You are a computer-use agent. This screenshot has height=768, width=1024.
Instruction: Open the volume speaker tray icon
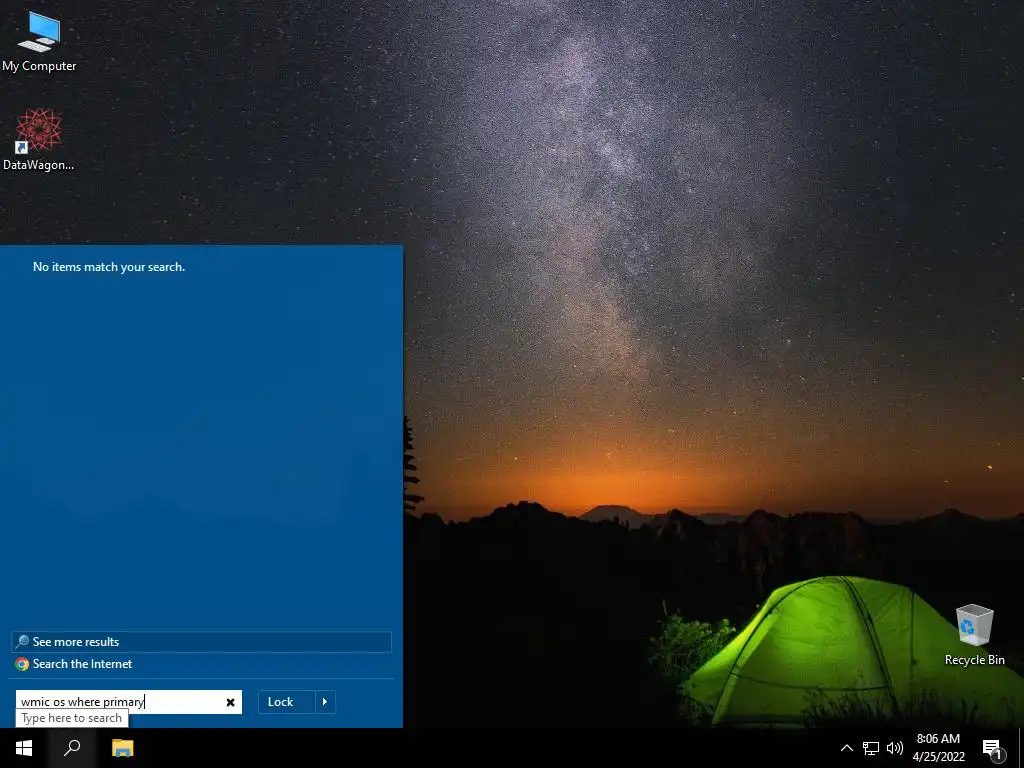pos(895,748)
